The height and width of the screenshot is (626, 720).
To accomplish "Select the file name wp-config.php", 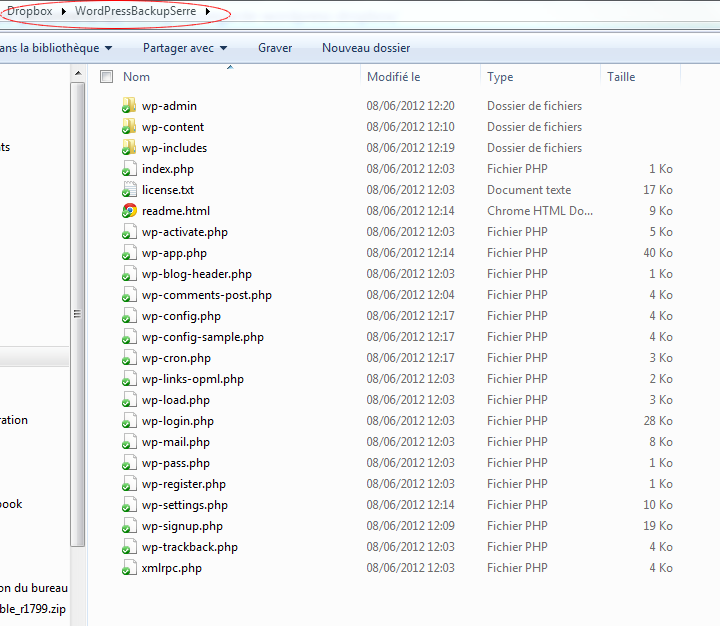I will pos(181,316).
